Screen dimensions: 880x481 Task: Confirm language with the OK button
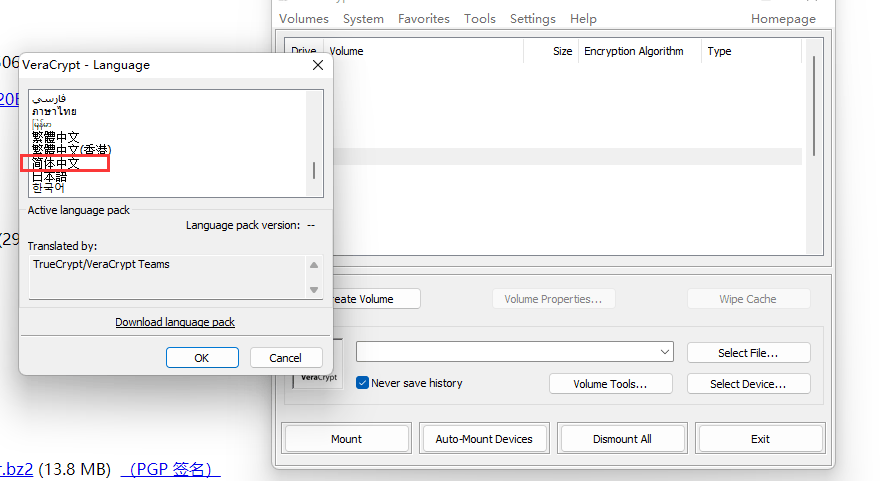(x=202, y=358)
